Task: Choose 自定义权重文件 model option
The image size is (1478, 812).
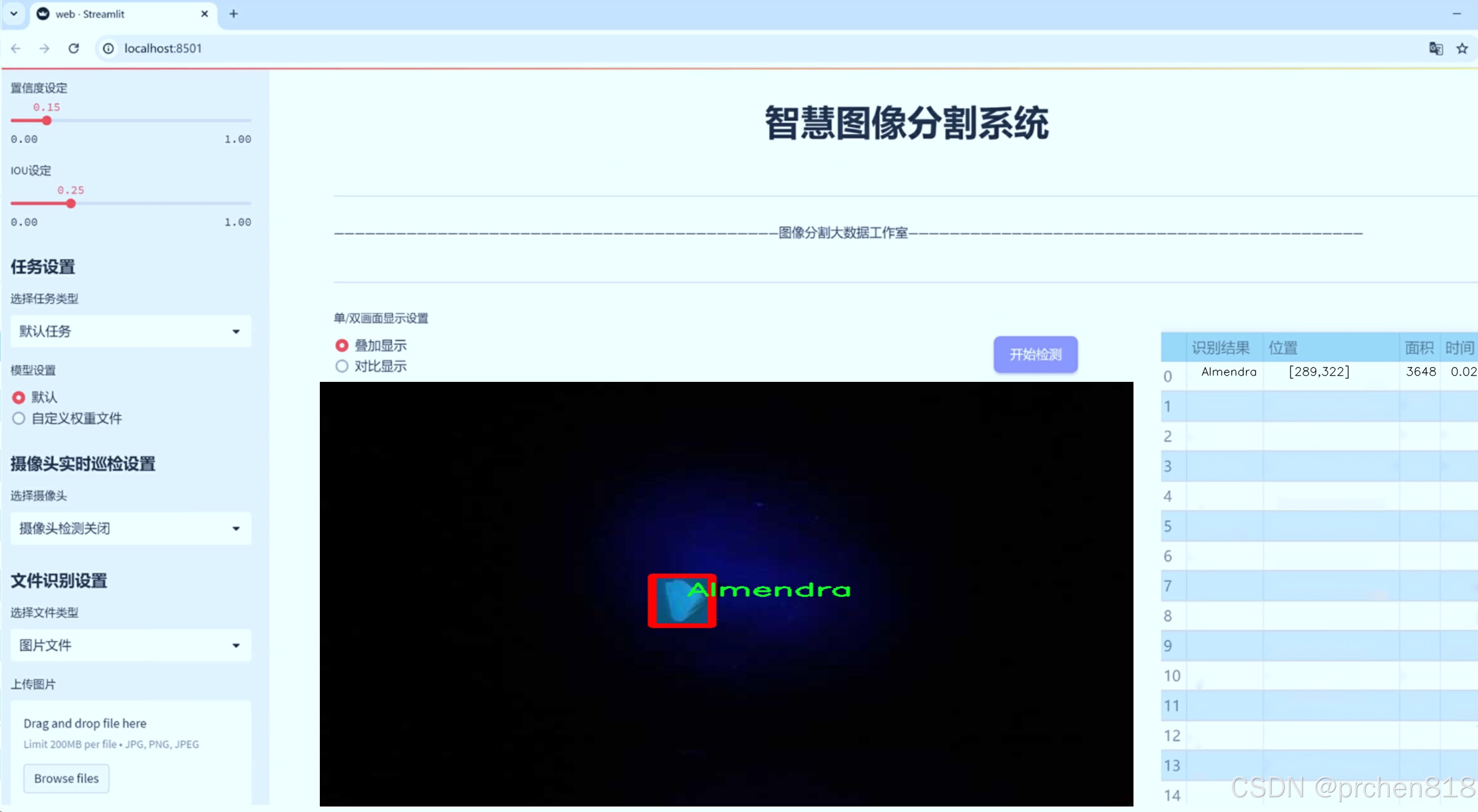Action: 19,418
